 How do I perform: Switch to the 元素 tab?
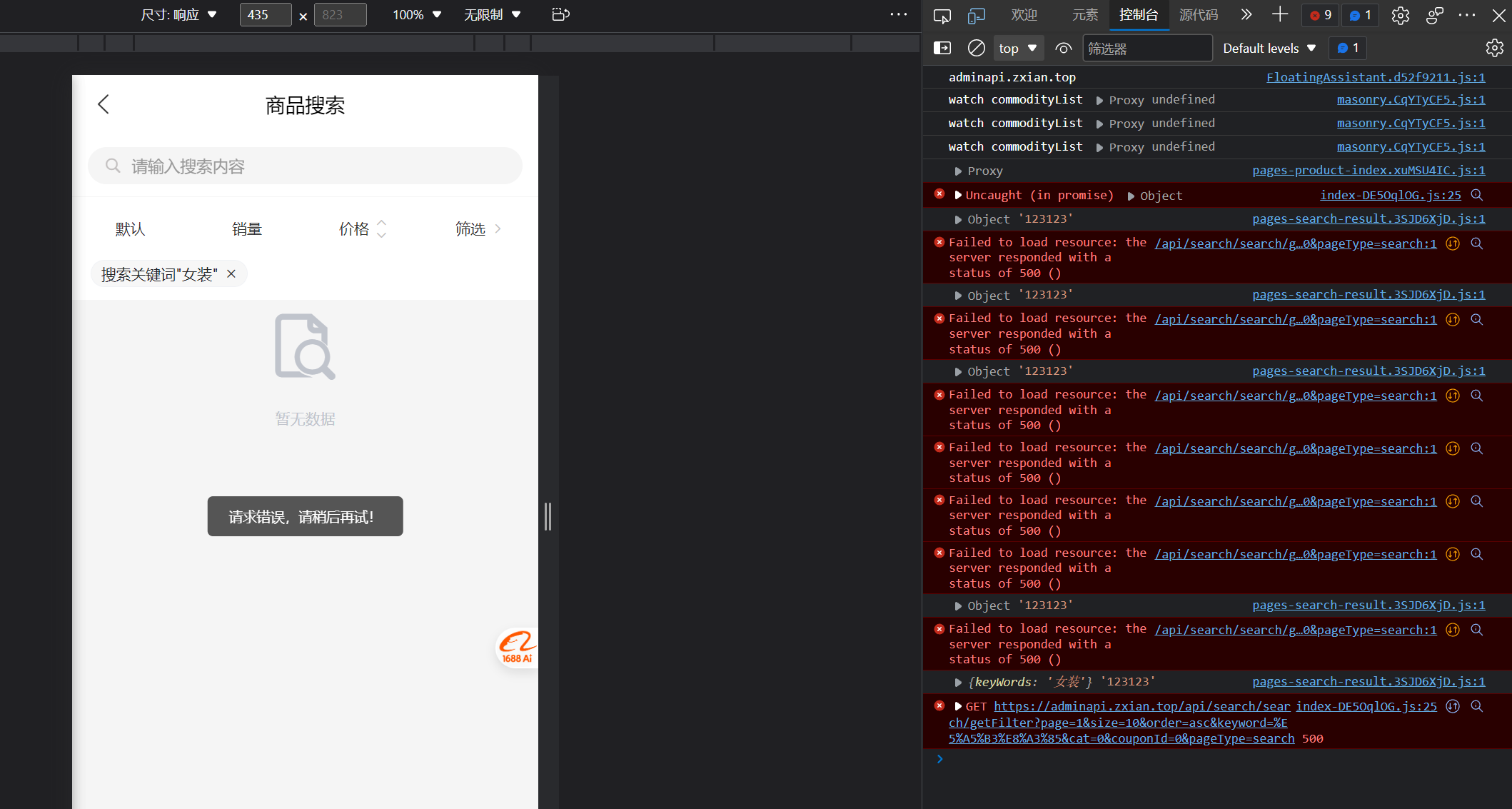(x=1084, y=15)
